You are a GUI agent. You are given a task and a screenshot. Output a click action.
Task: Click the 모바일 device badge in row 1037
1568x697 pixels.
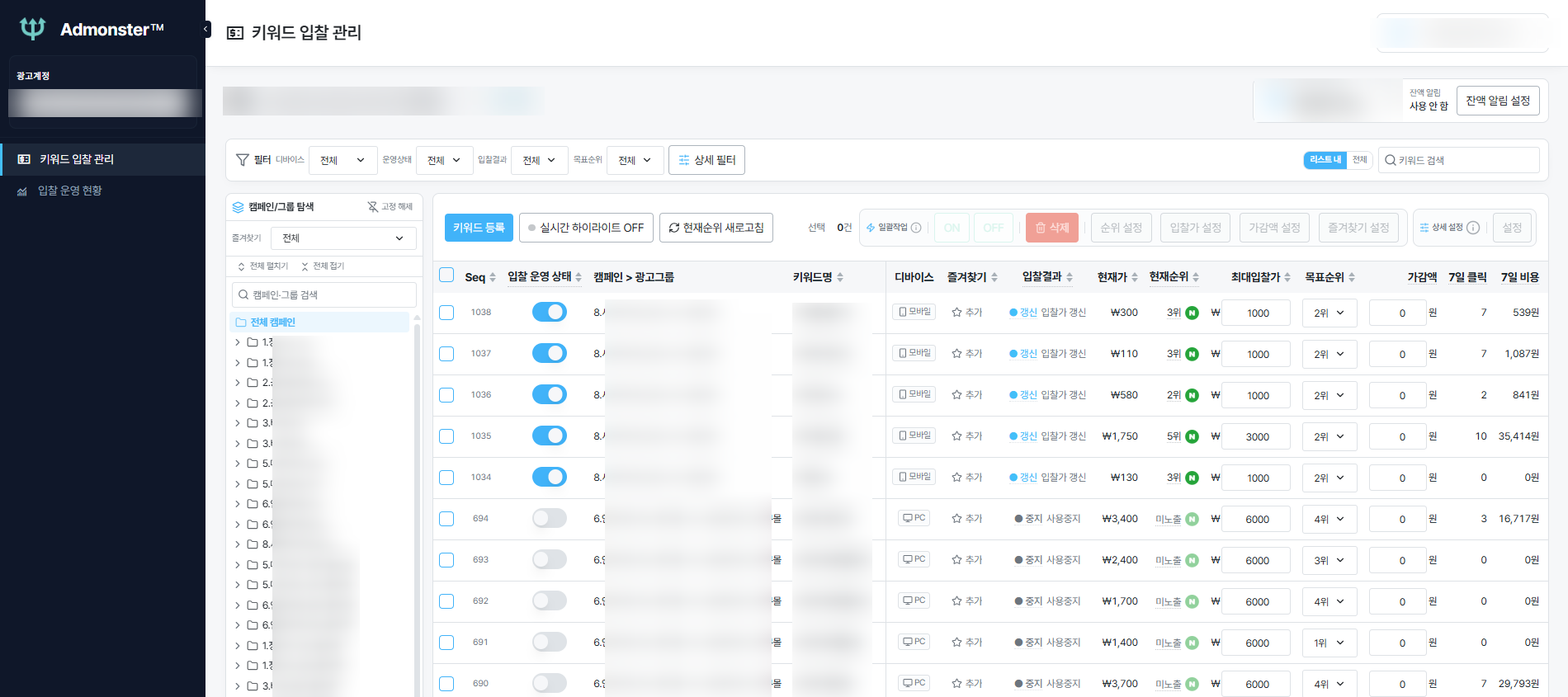click(914, 353)
